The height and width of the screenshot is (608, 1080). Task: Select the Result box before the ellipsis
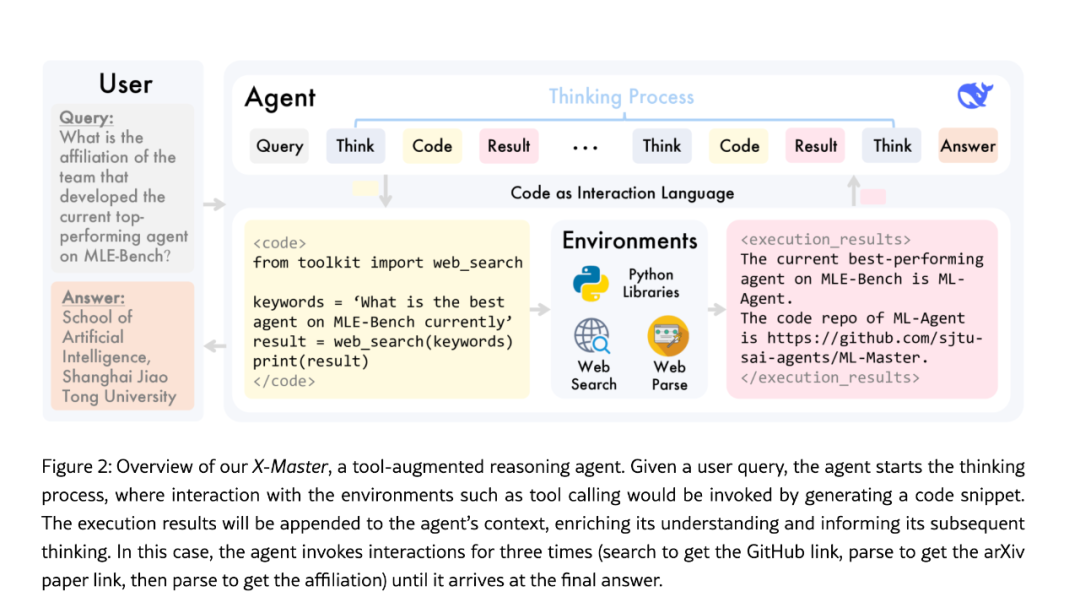[x=508, y=146]
